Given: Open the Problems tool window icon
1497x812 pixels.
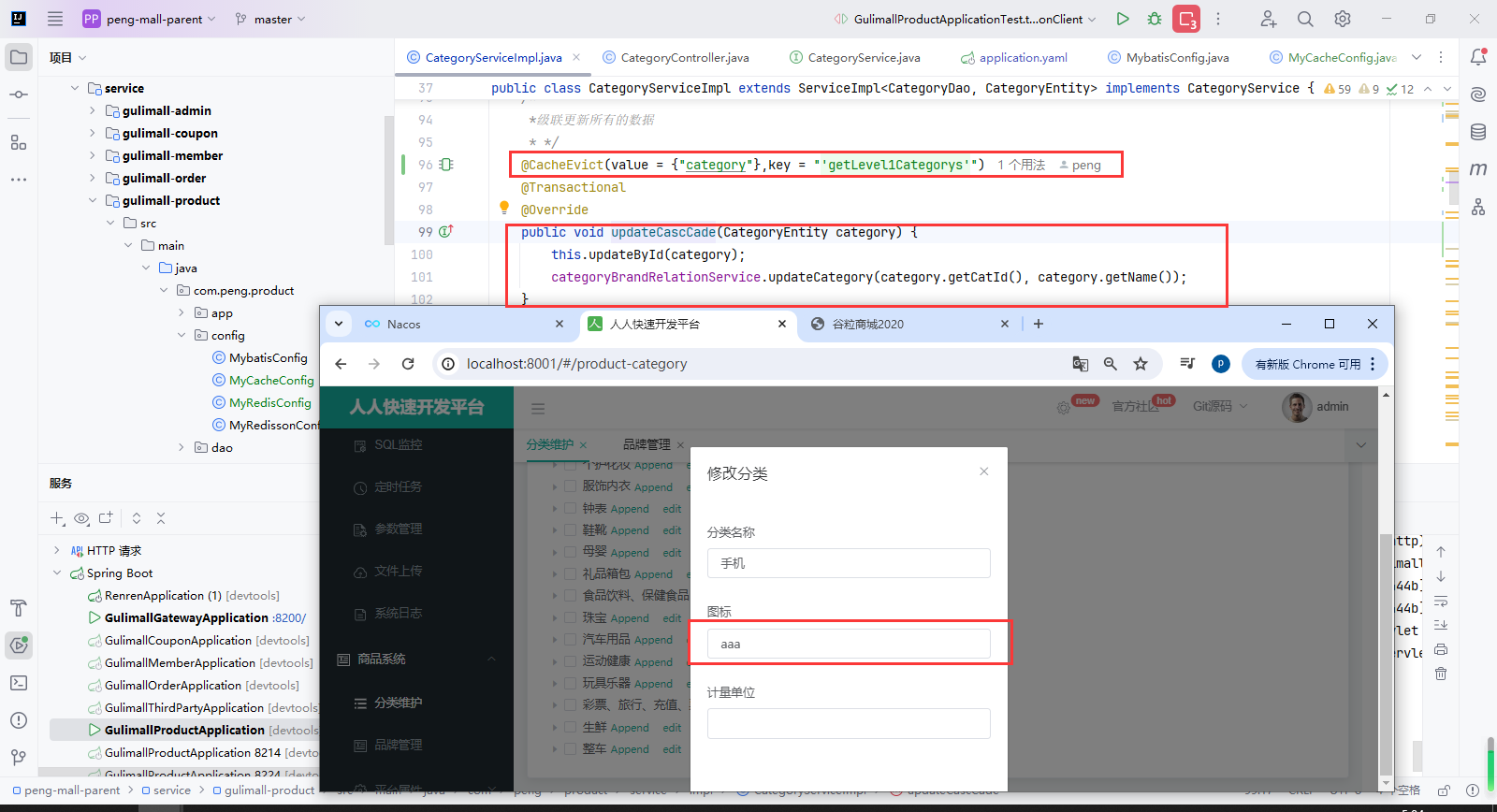Looking at the screenshot, I should [19, 720].
